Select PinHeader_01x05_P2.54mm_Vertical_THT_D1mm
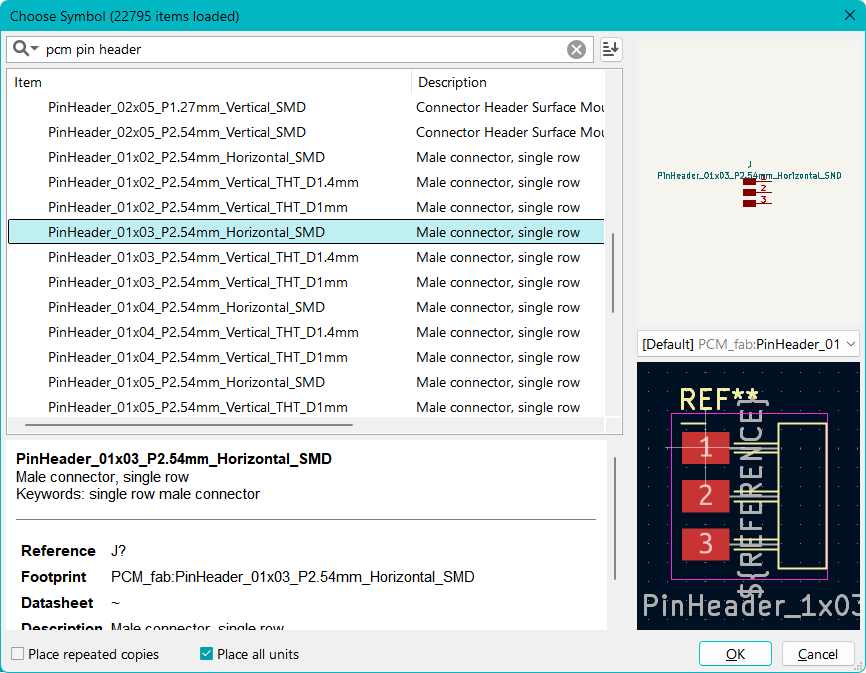866x673 pixels. click(x=306, y=407)
